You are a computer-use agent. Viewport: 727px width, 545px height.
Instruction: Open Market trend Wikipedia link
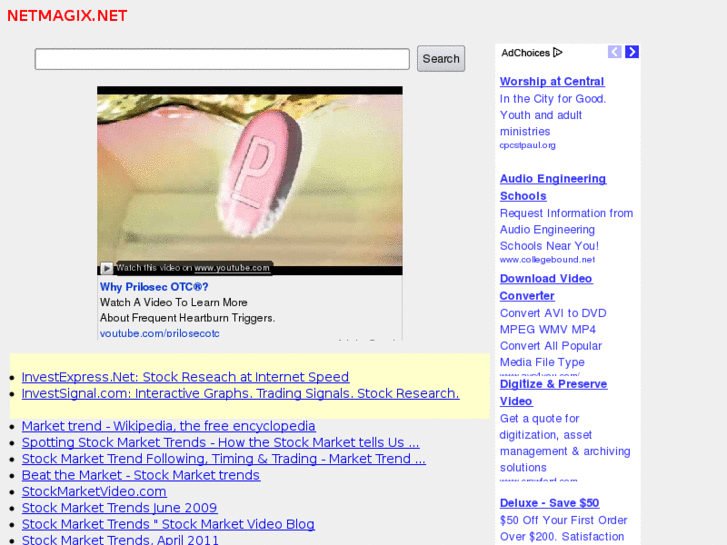click(169, 426)
